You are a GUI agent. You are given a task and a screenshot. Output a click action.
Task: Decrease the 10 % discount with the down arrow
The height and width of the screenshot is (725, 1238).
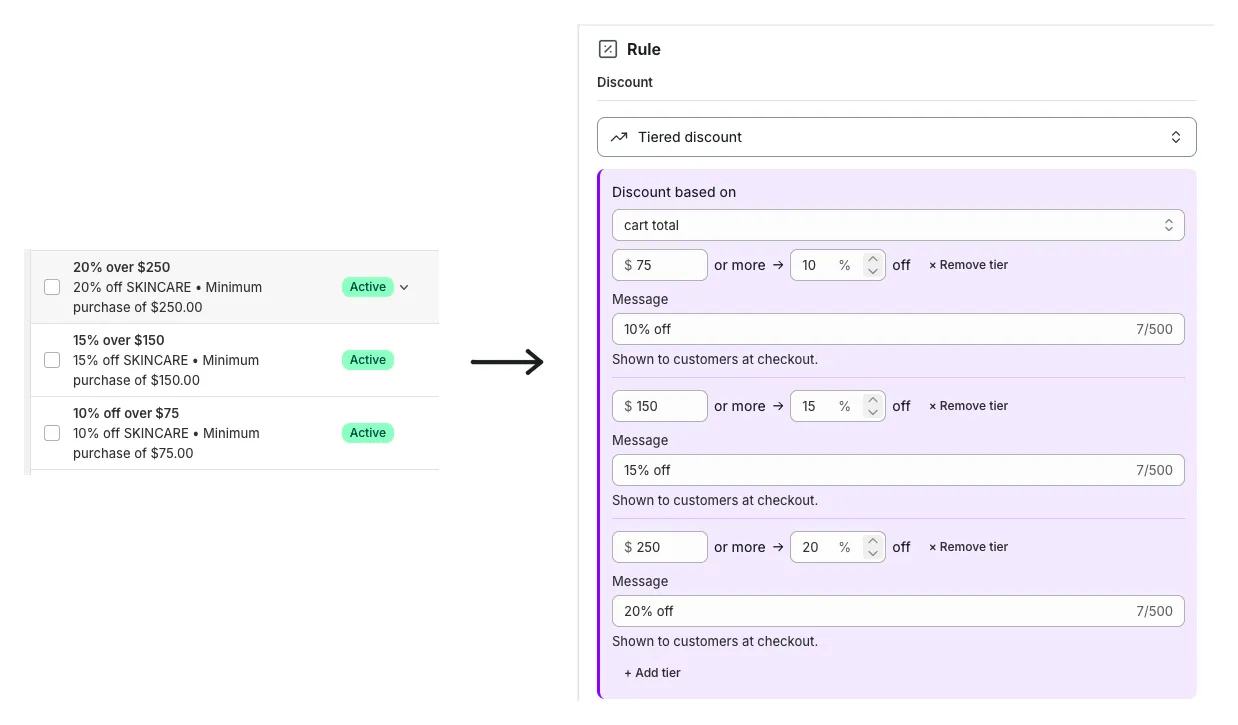click(873, 272)
